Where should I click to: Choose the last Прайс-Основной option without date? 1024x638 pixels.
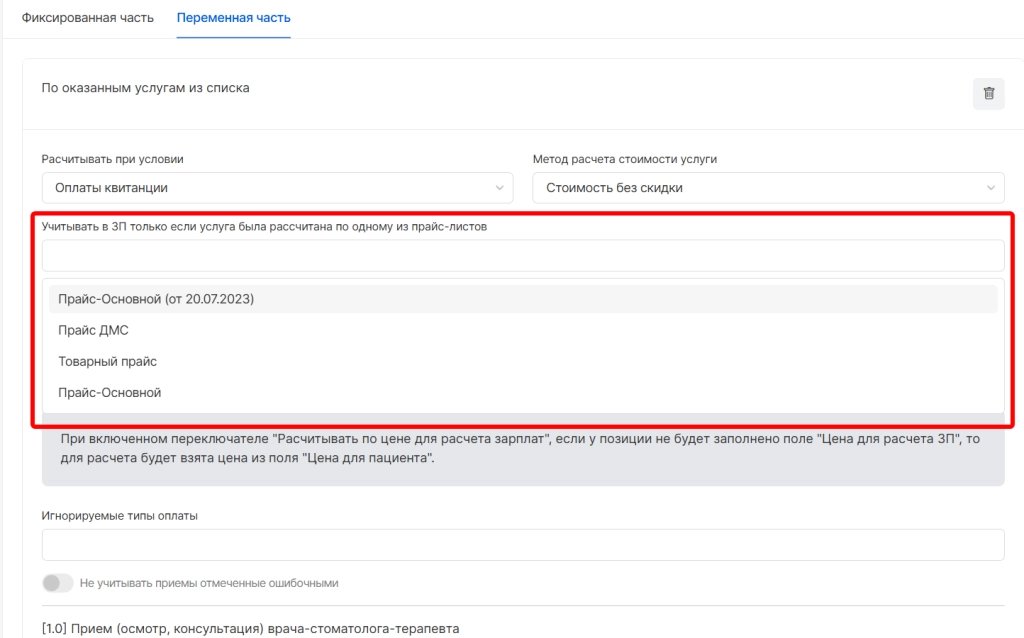tap(109, 393)
